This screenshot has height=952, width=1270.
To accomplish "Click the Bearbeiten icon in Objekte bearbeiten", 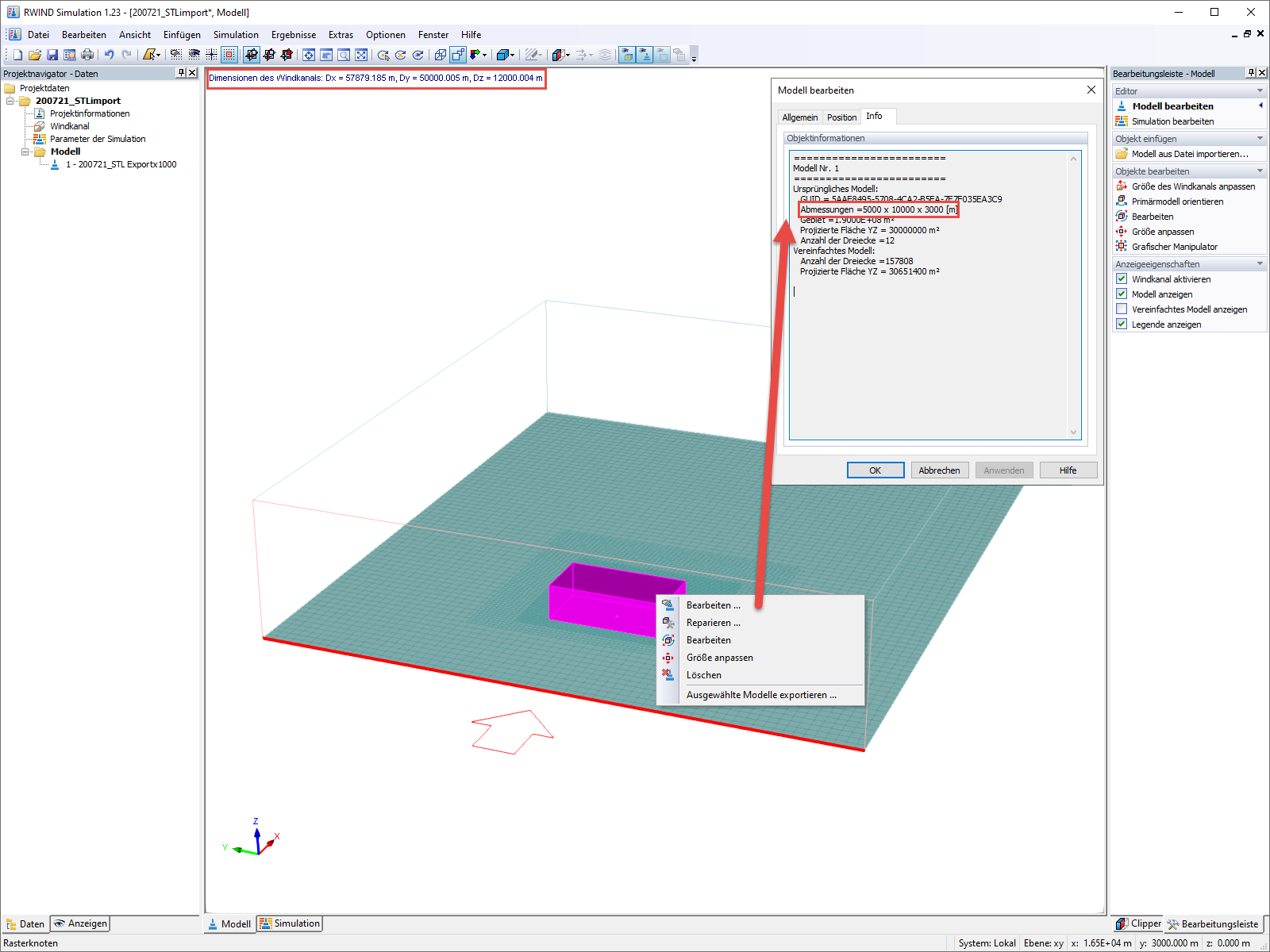I will coord(1122,217).
